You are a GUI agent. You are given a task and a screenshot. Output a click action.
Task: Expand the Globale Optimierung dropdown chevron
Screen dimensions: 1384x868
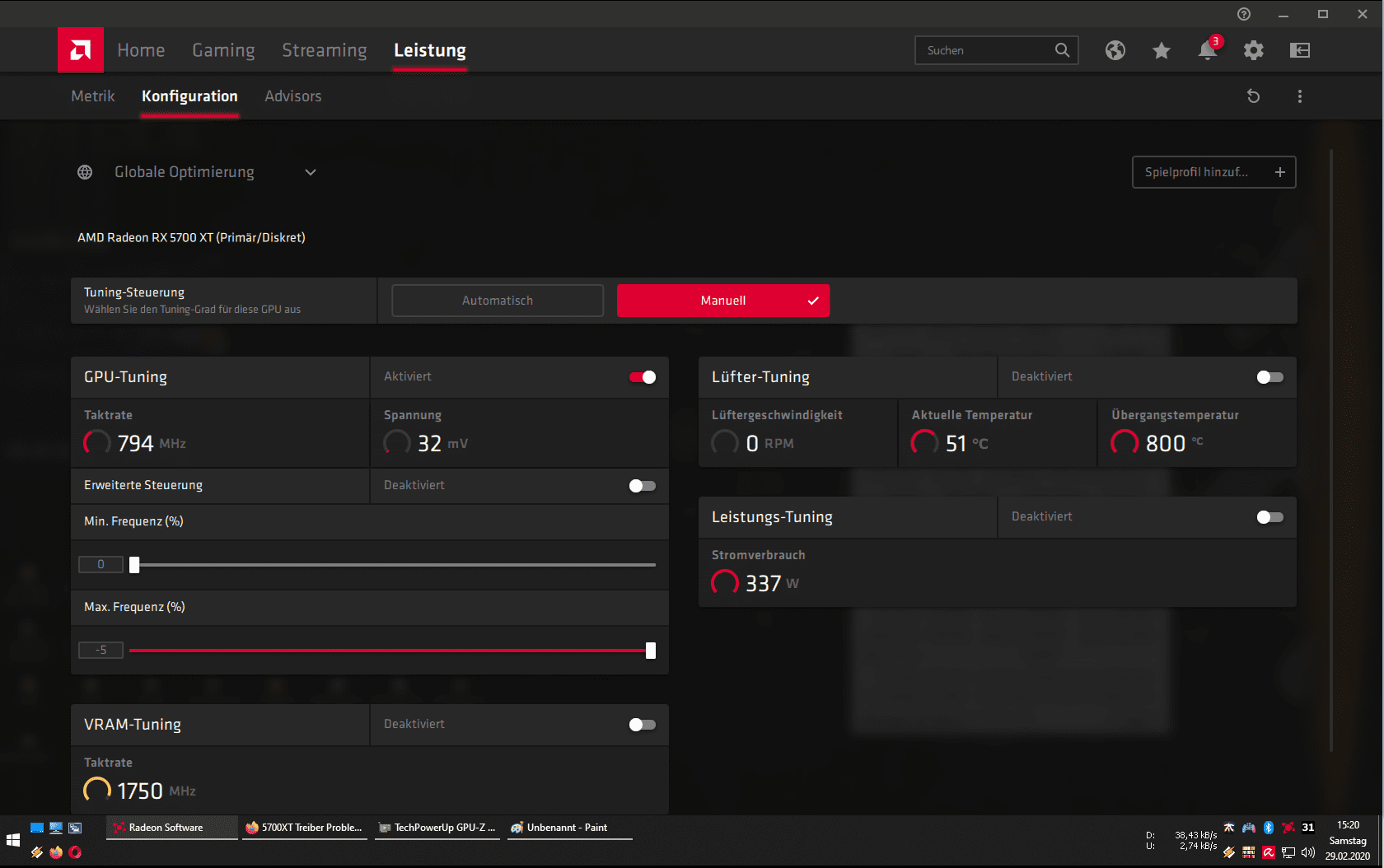tap(311, 172)
